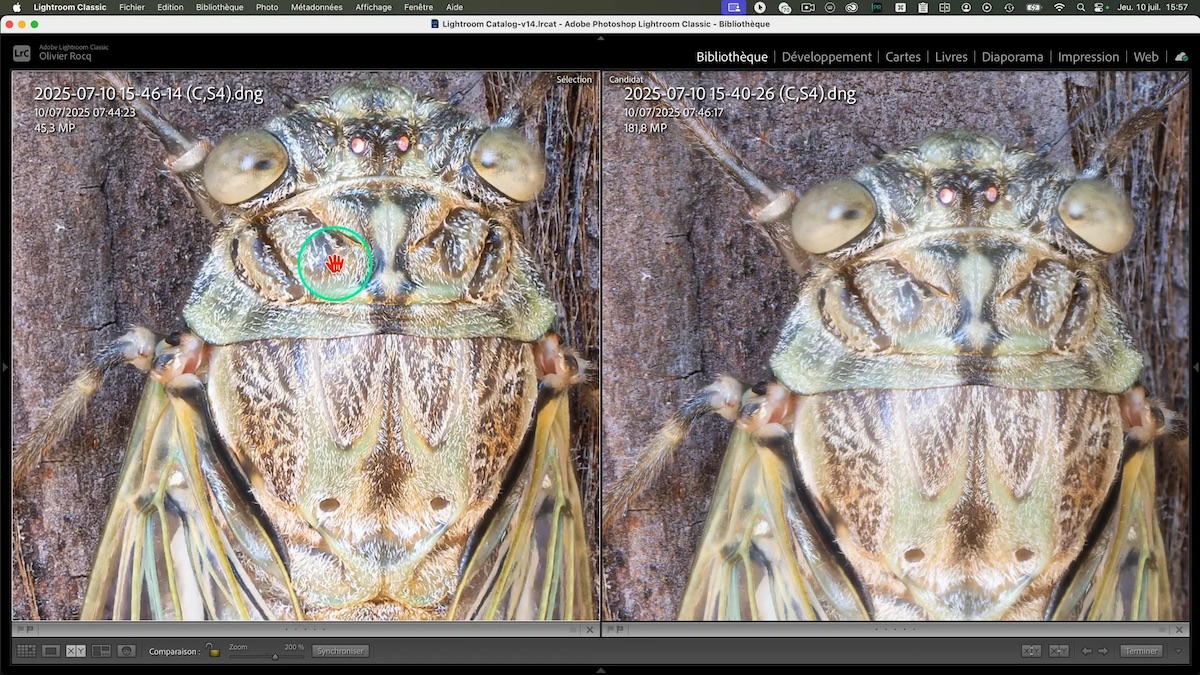Image resolution: width=1200 pixels, height=675 pixels.
Task: Select the next photo arrow
Action: pyautogui.click(x=1103, y=651)
